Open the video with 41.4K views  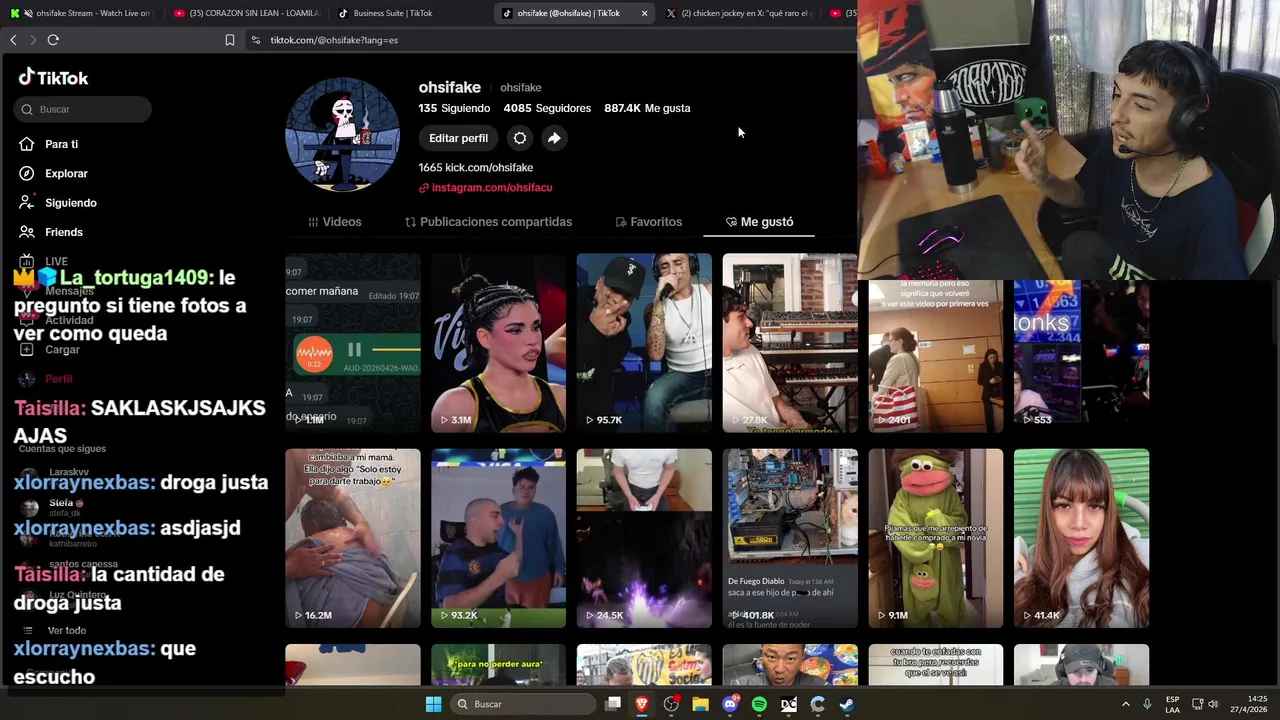click(1081, 538)
